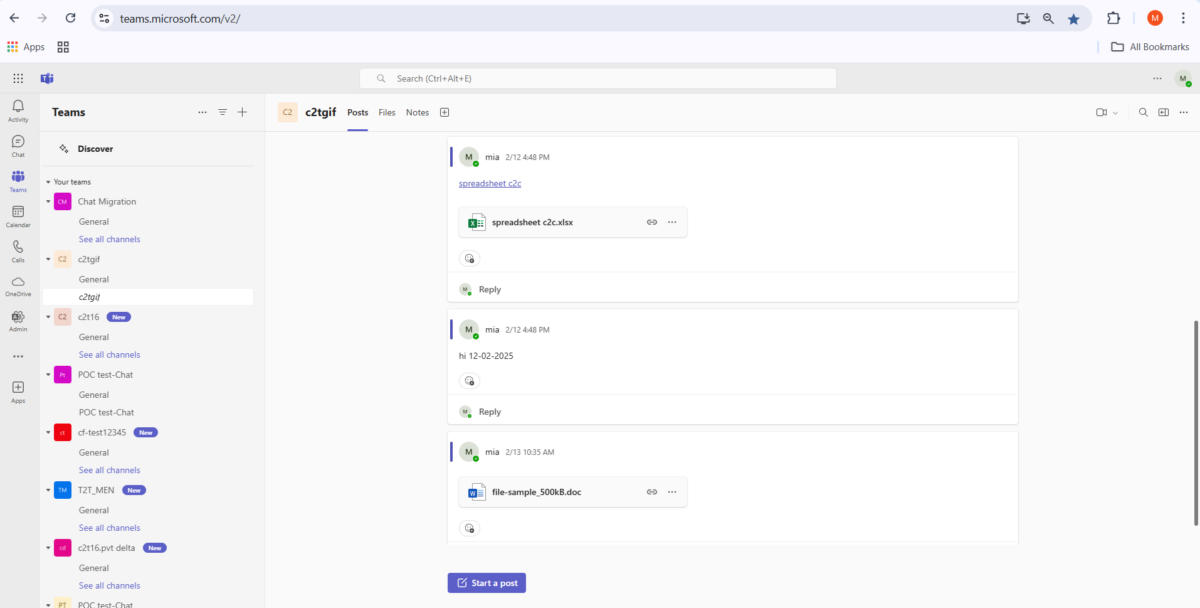Open channel search with the magnifier icon

point(1143,112)
